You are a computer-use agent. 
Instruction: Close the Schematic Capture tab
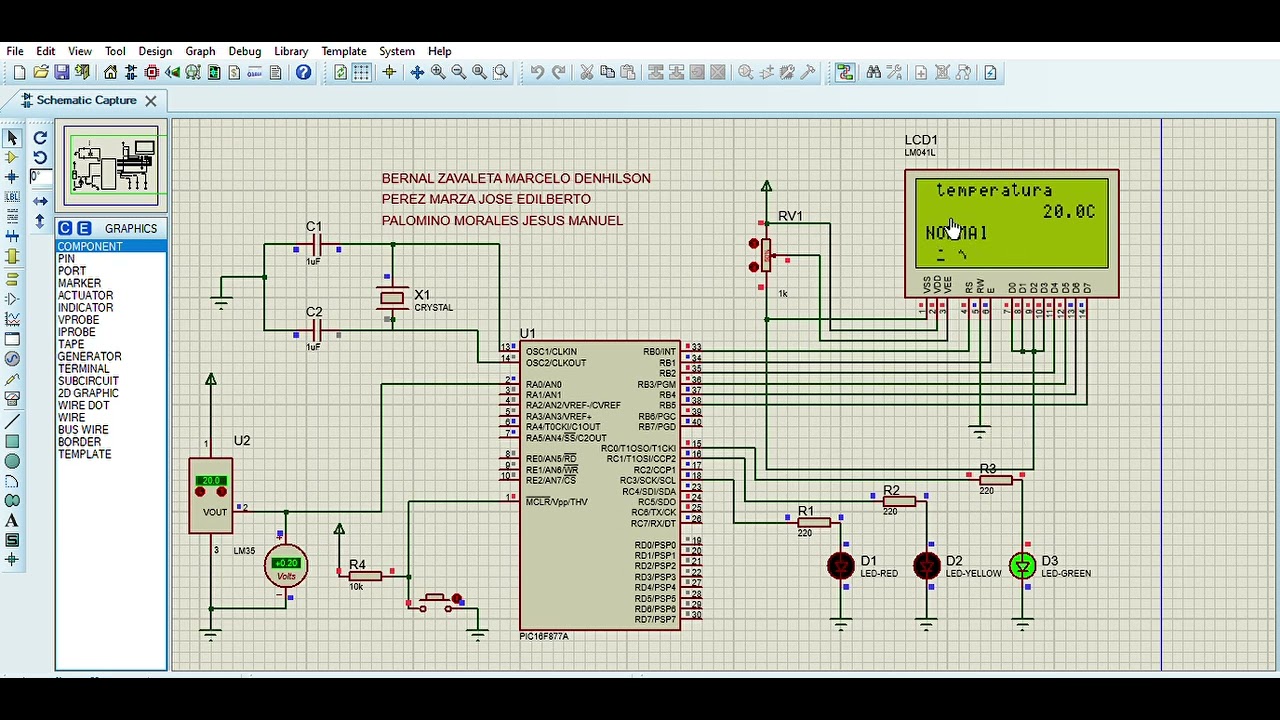151,101
